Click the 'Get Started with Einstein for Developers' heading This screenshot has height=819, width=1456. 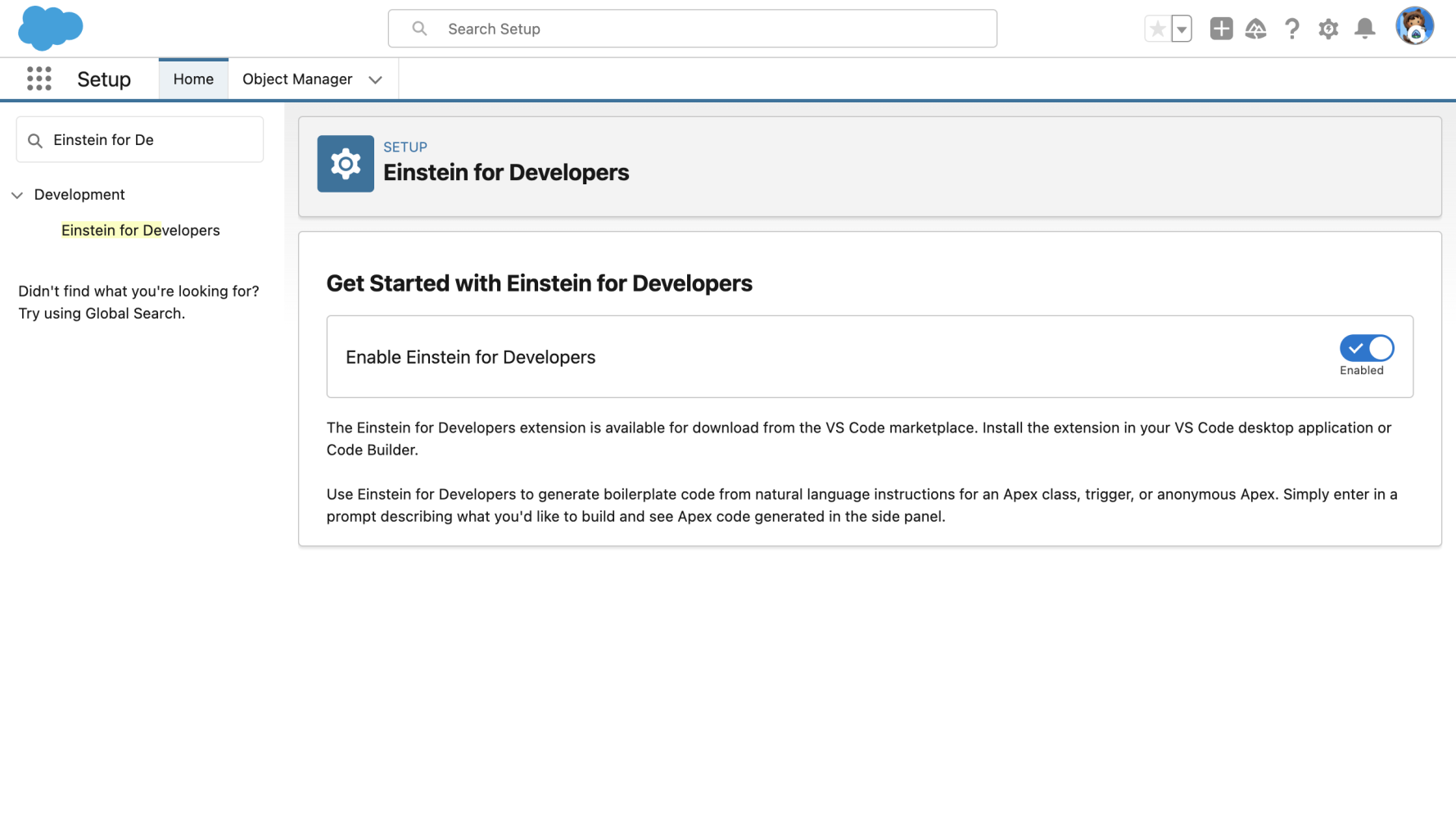point(540,283)
